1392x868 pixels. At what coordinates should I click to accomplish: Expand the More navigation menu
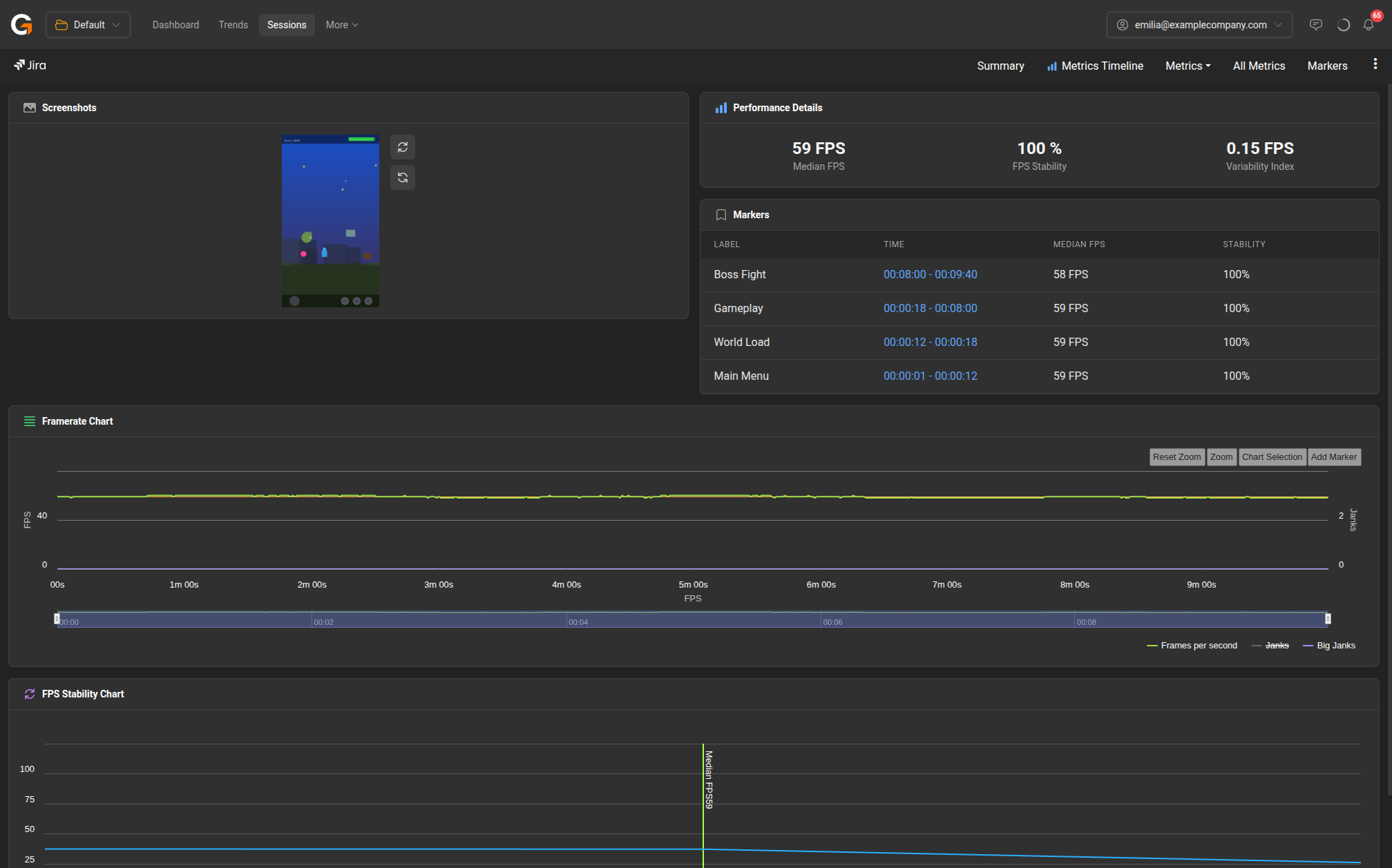[x=341, y=25]
